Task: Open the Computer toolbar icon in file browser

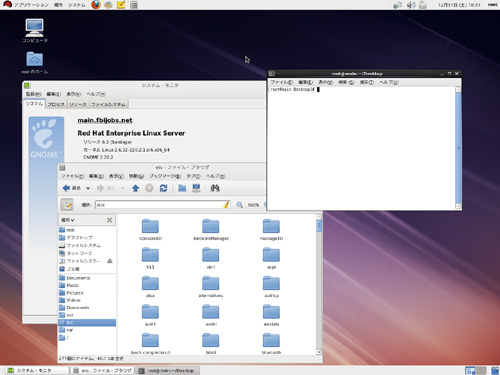Action: pyautogui.click(x=196, y=188)
